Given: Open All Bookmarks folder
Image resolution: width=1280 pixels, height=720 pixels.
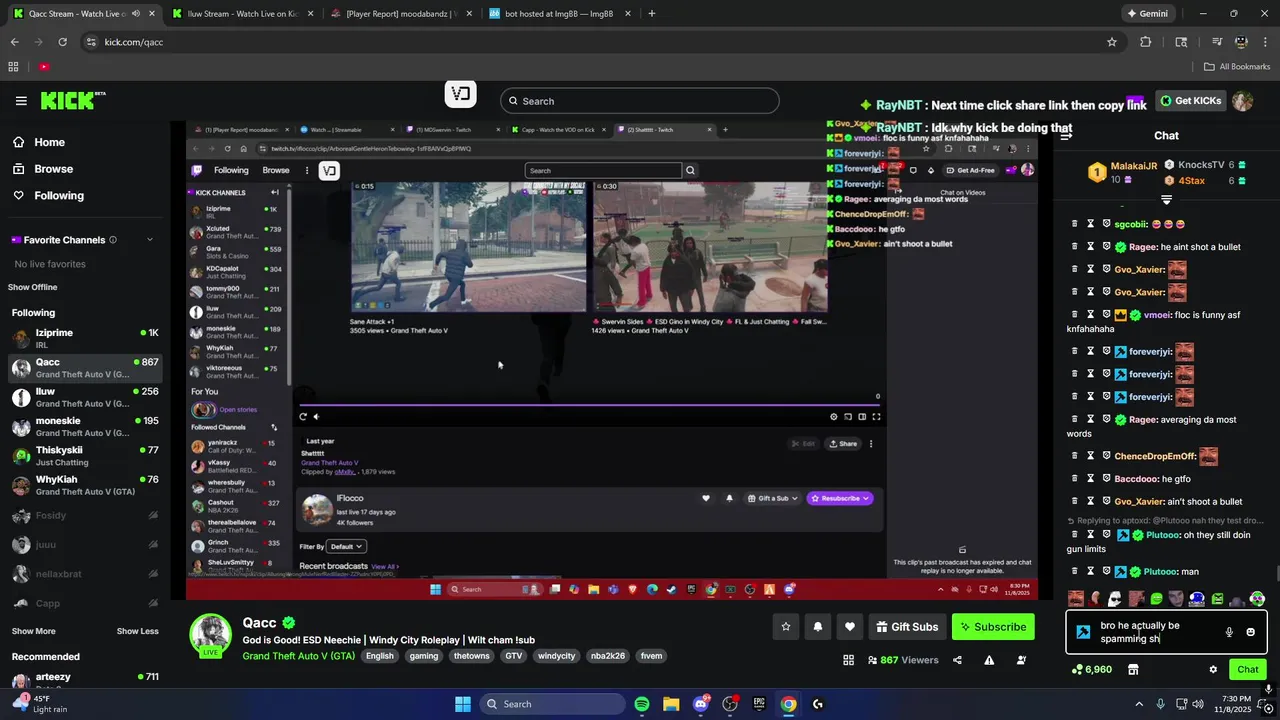Looking at the screenshot, I should click(x=1237, y=67).
